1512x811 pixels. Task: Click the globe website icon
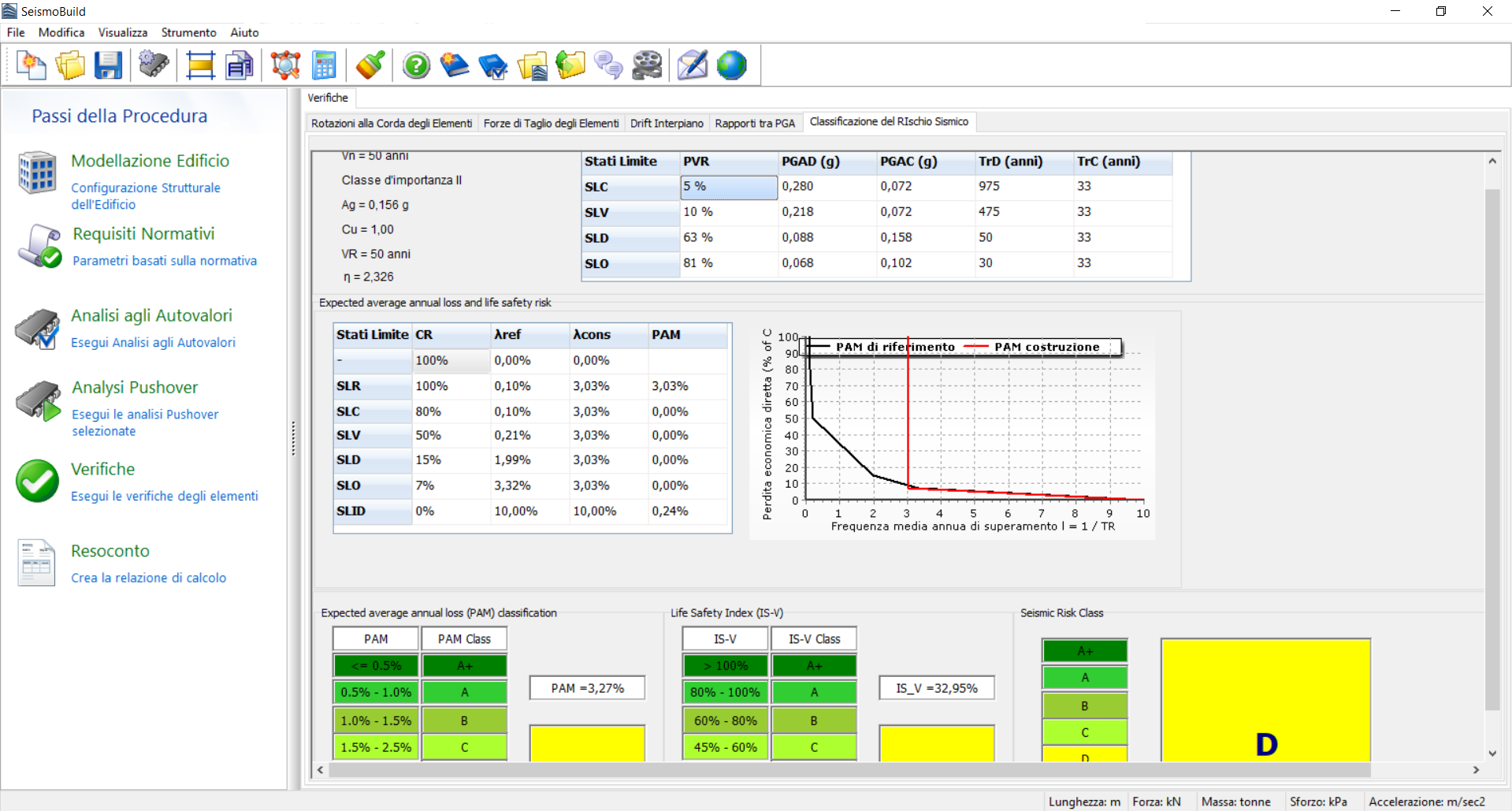click(731, 65)
